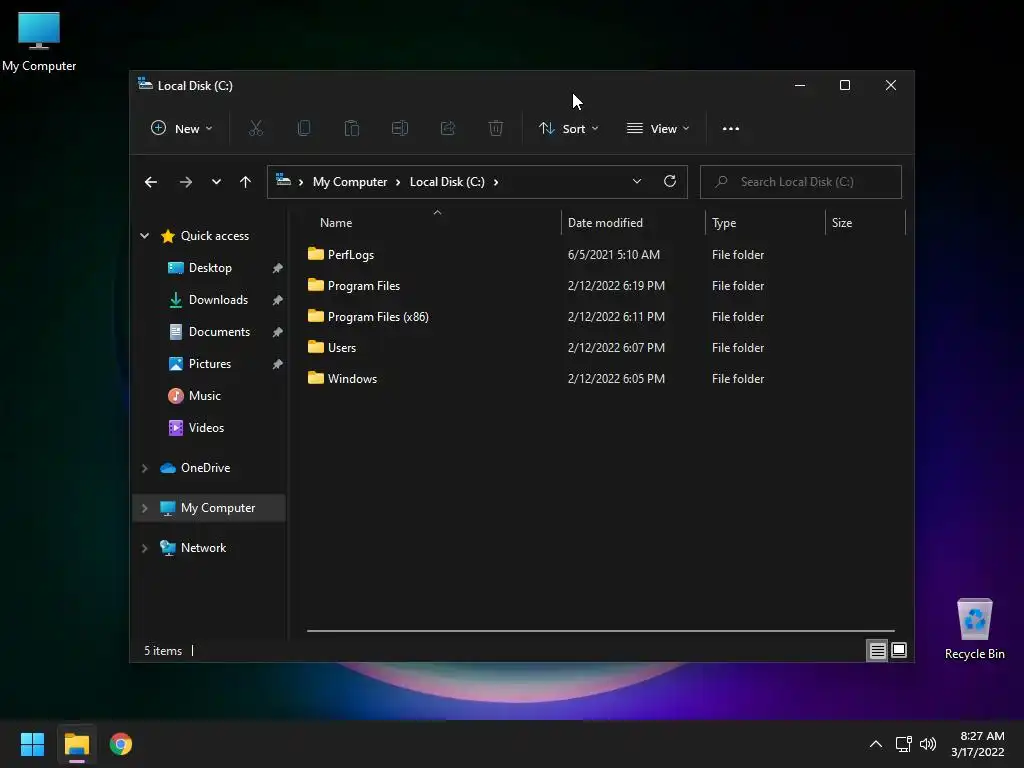
Task: Sort by the Size column header
Action: 865,223
